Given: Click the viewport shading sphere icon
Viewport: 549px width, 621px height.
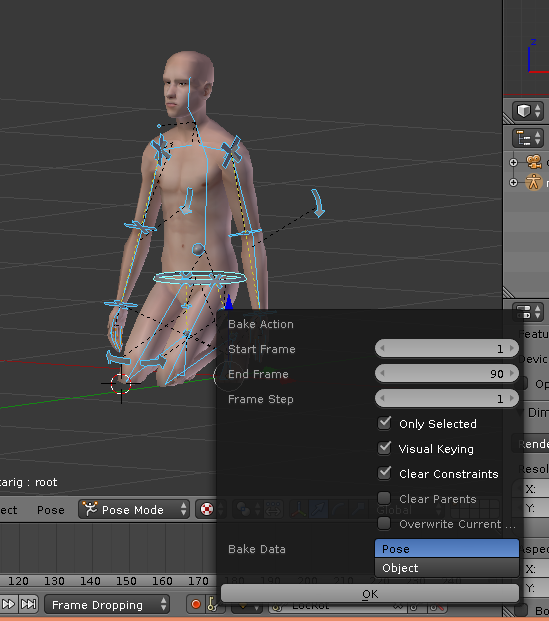Looking at the screenshot, I should (207, 509).
